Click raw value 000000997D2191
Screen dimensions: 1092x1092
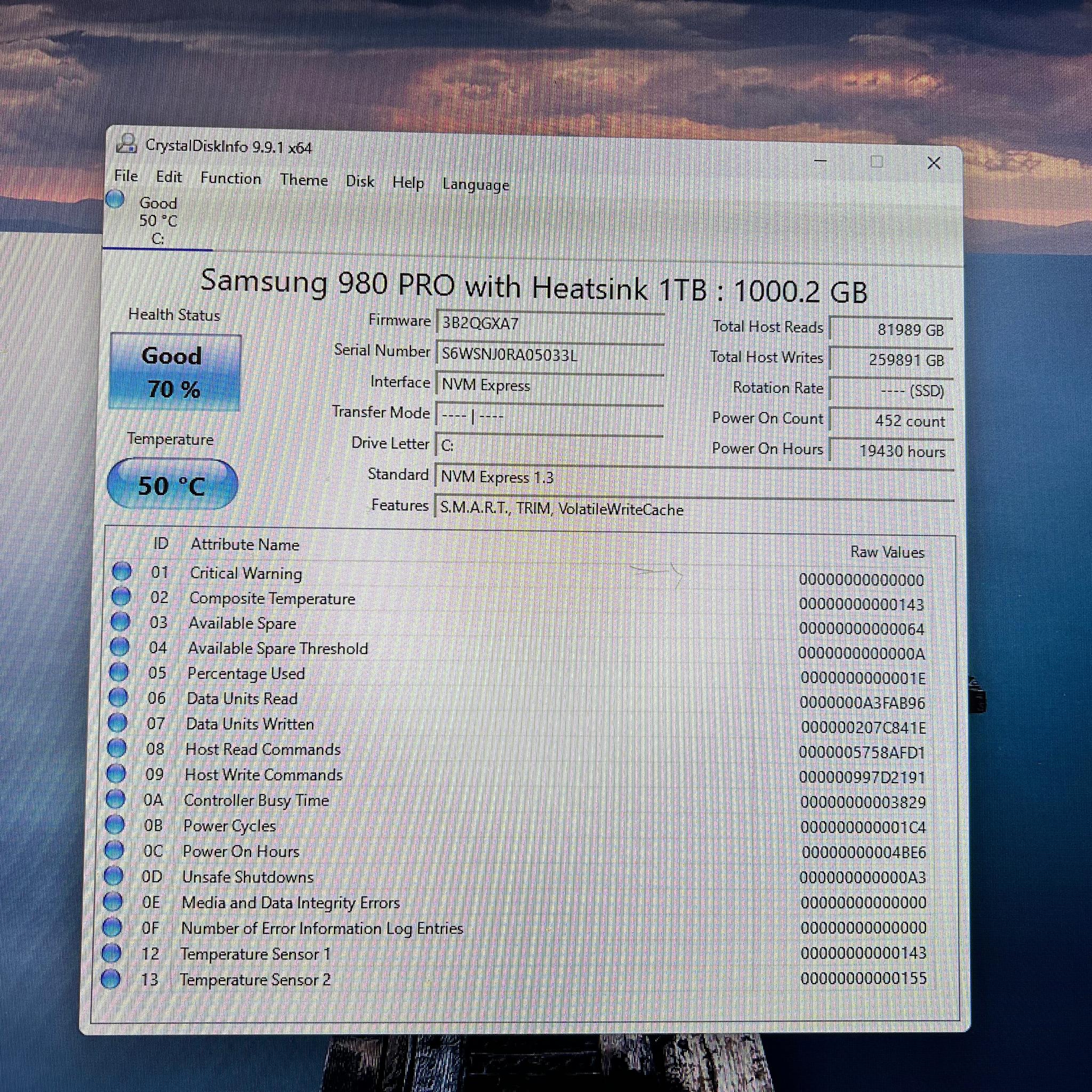click(x=863, y=777)
